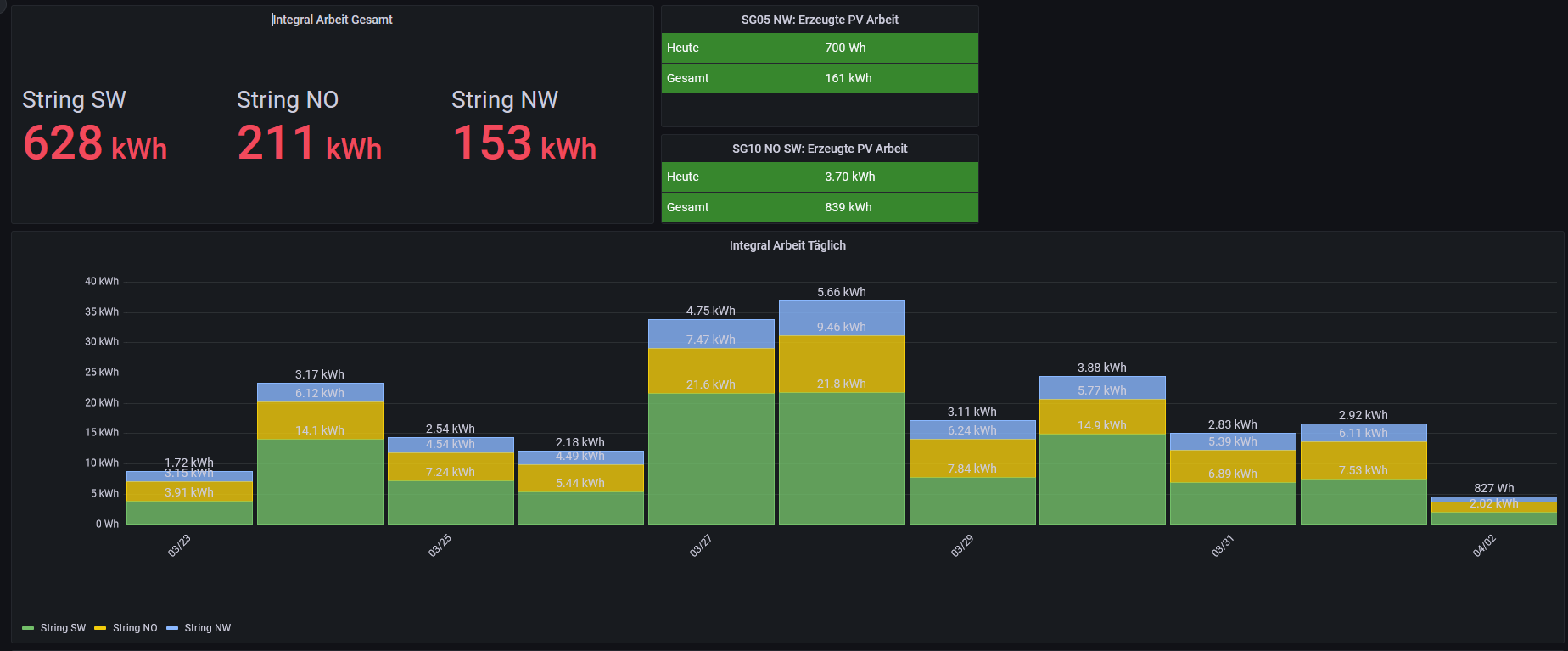Click the 3.70 kWh Heute cell in SG10 table
1568x651 pixels.
(x=849, y=177)
